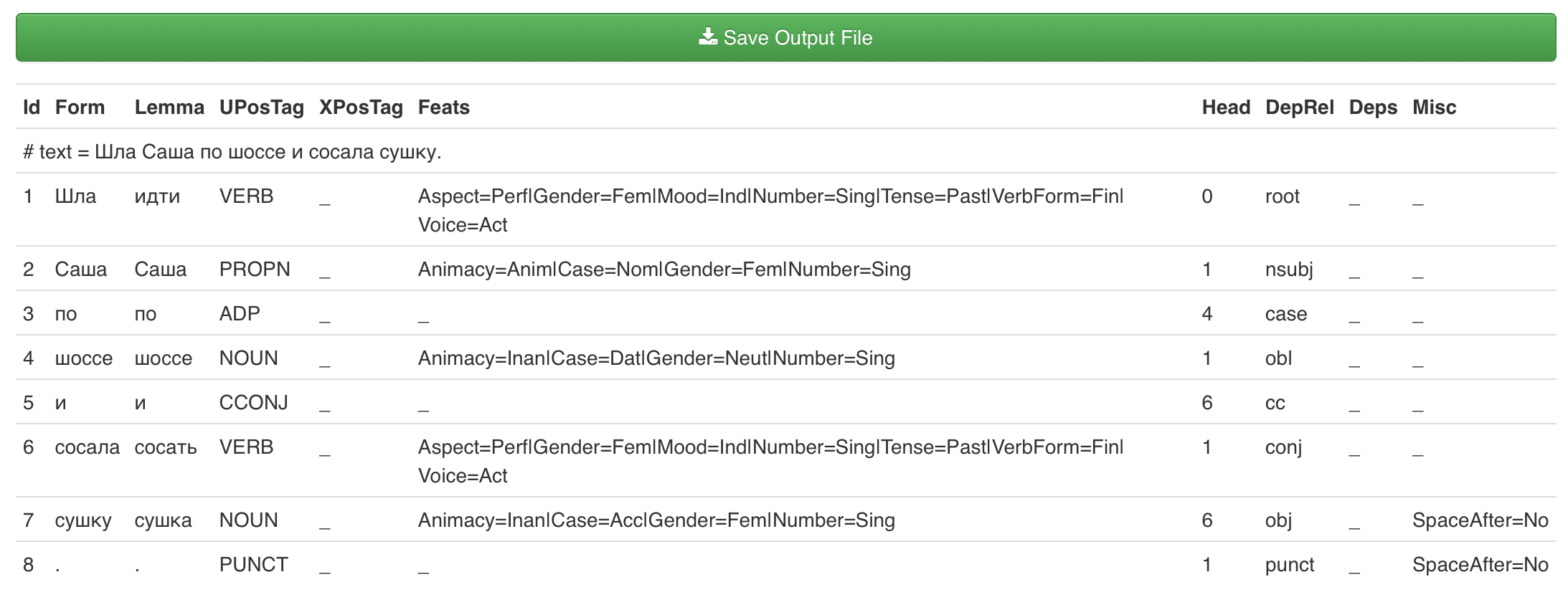Click the UPosTag cell 'ADP'

point(240,314)
